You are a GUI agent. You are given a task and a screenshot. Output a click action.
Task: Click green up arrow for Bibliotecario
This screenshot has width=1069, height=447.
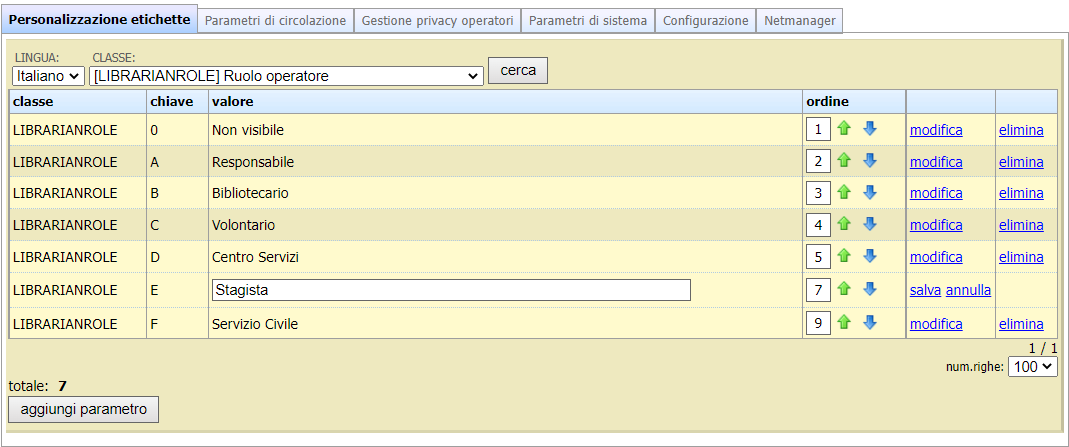[844, 193]
